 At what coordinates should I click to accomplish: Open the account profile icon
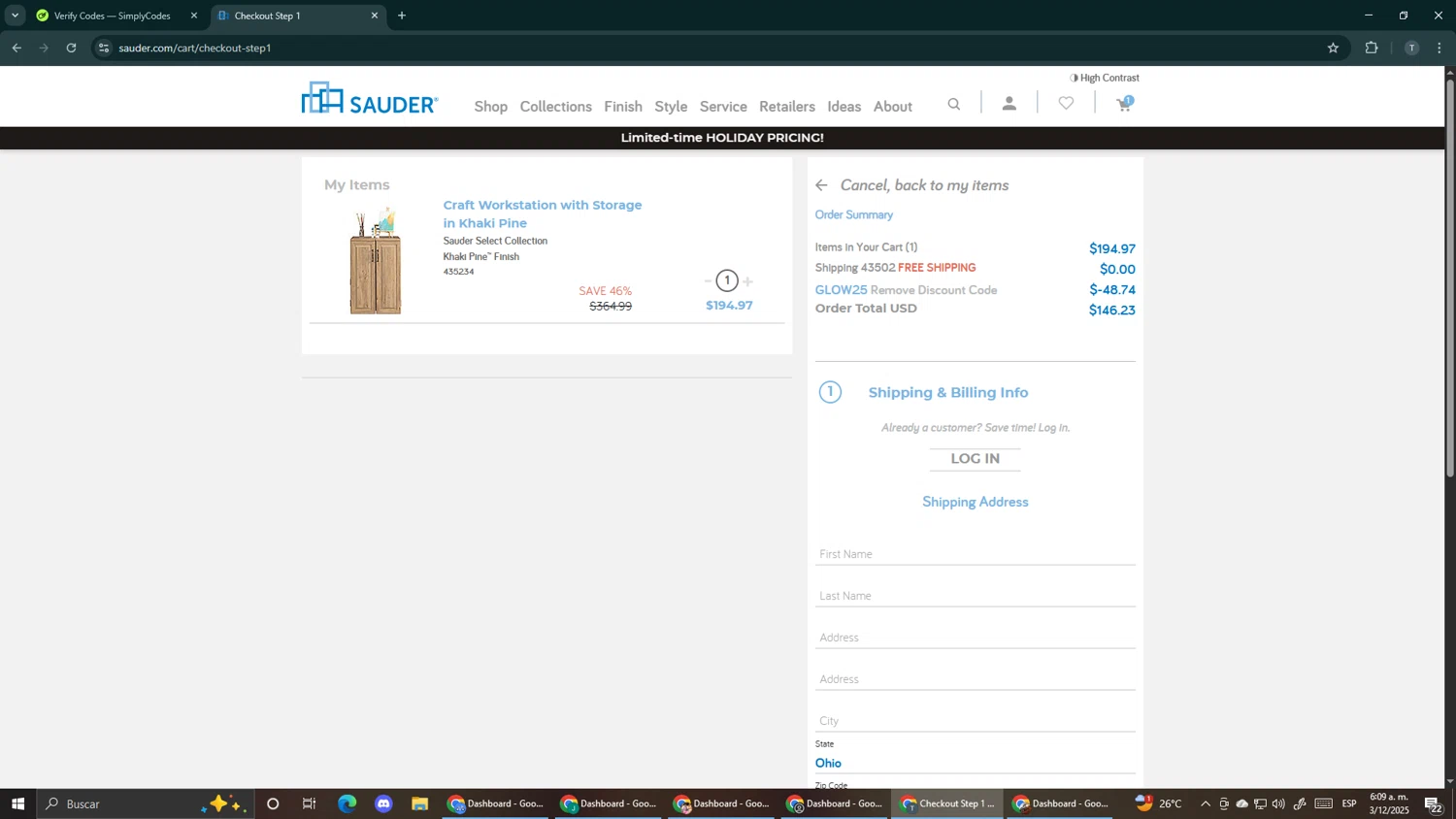click(1009, 103)
